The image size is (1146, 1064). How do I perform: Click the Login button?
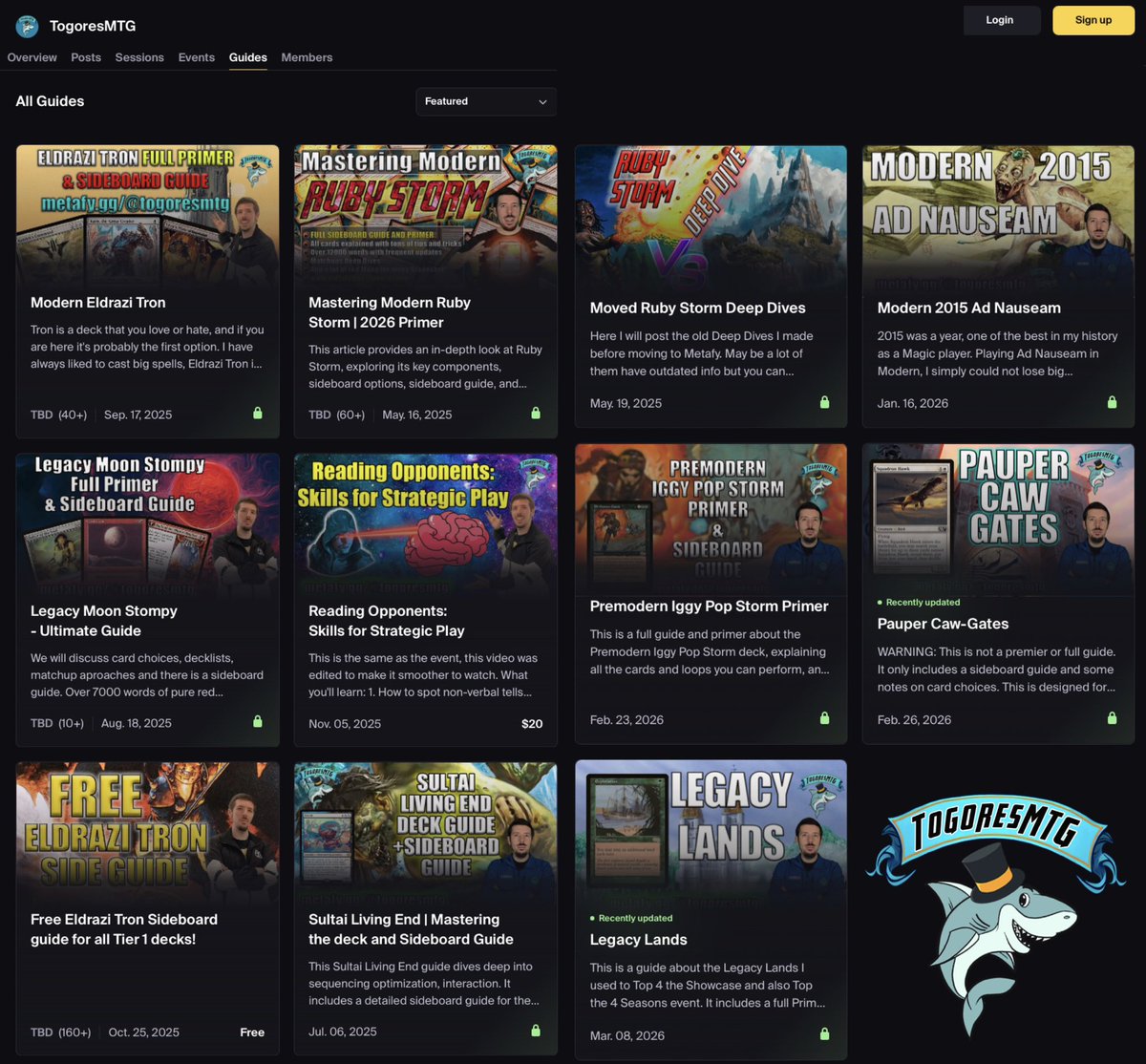(x=1000, y=20)
